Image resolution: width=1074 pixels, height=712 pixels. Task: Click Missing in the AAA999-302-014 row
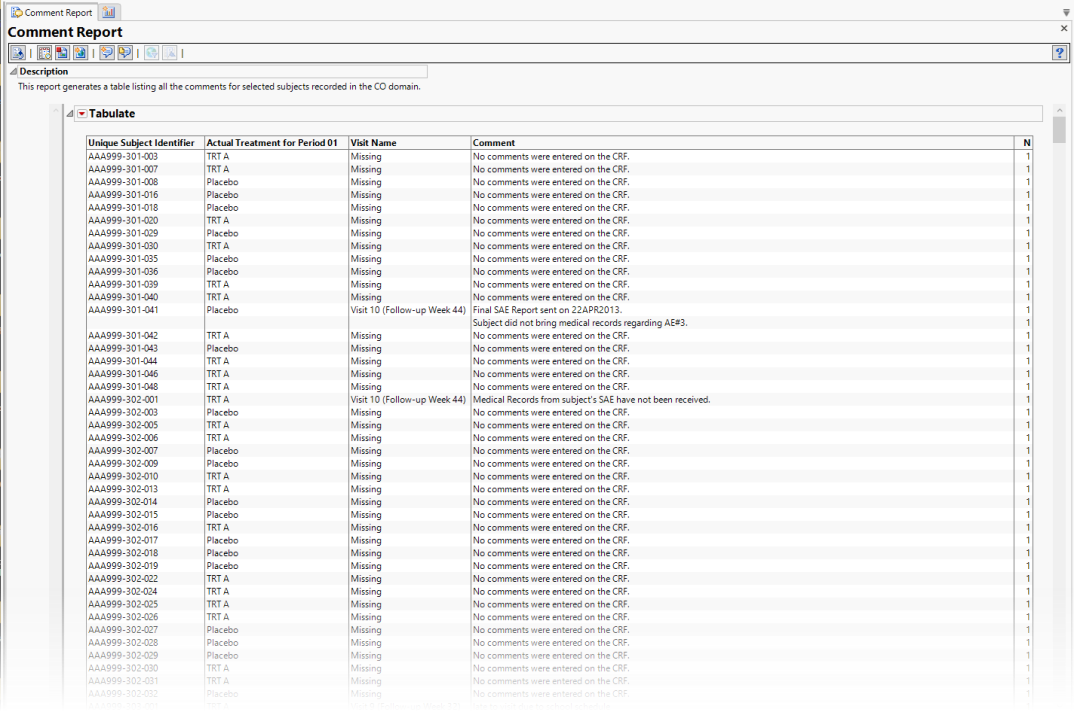coord(366,502)
